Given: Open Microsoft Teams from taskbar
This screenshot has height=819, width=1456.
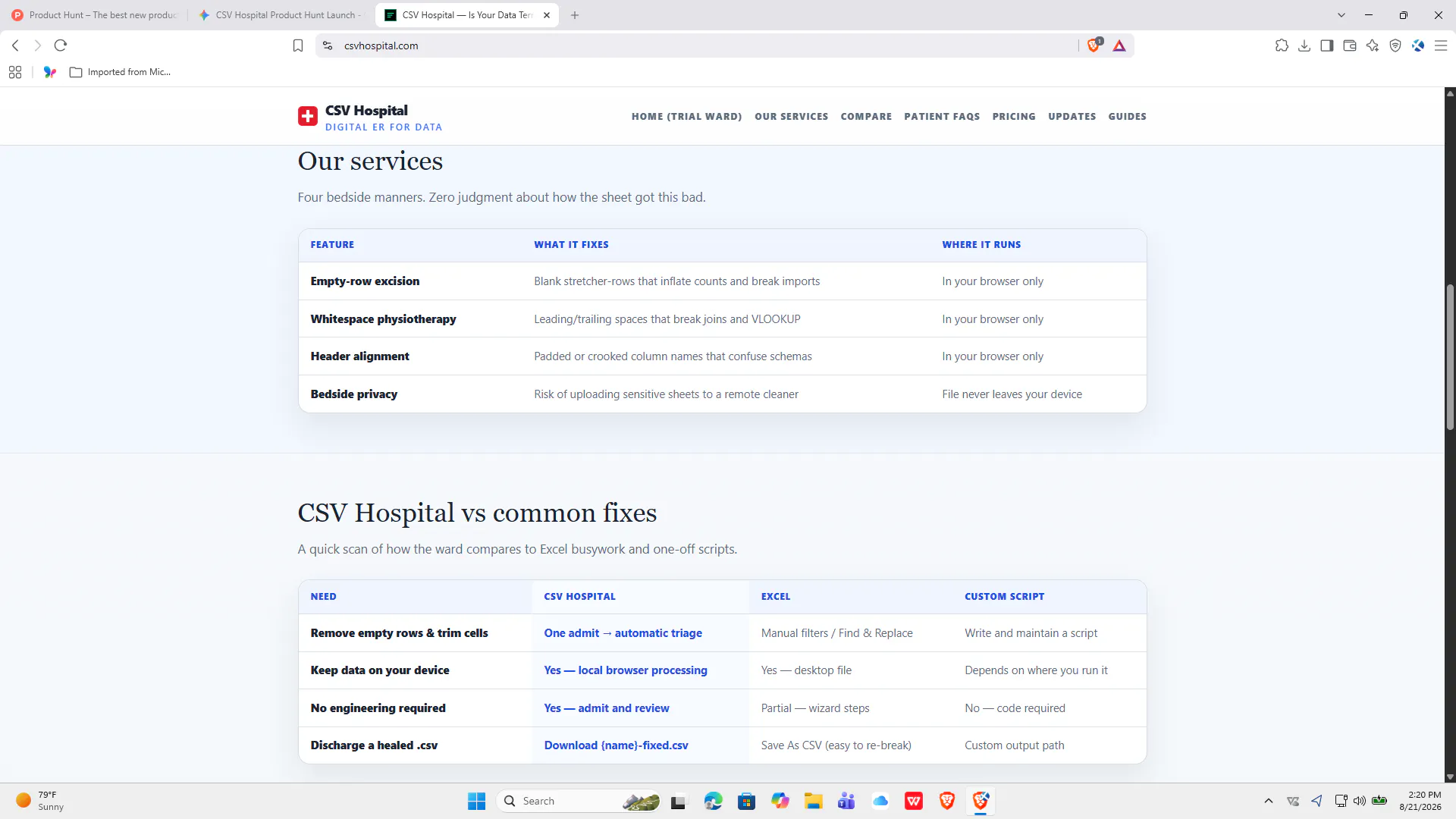Looking at the screenshot, I should pyautogui.click(x=846, y=801).
